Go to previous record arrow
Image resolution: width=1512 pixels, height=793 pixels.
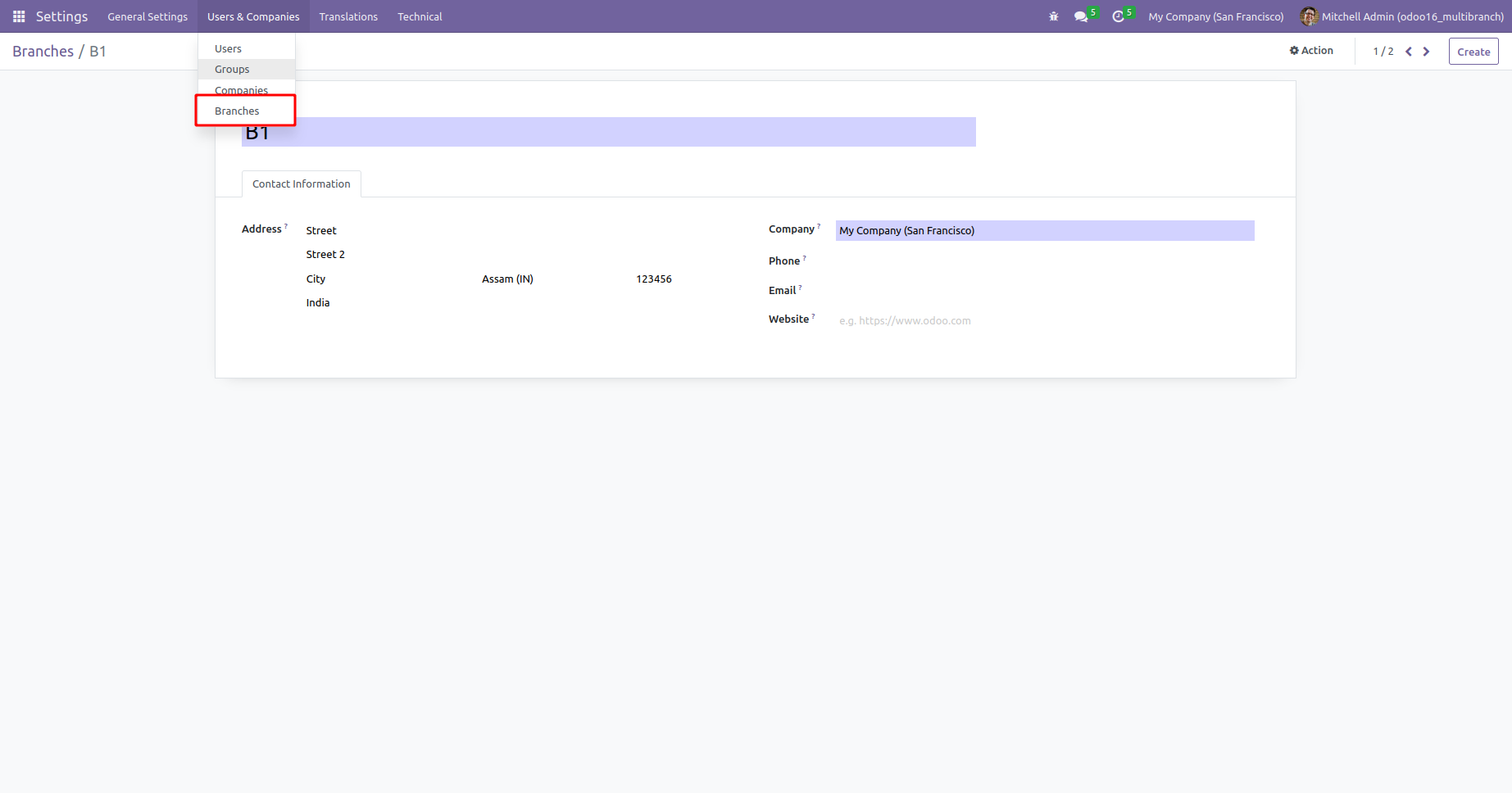click(1409, 52)
